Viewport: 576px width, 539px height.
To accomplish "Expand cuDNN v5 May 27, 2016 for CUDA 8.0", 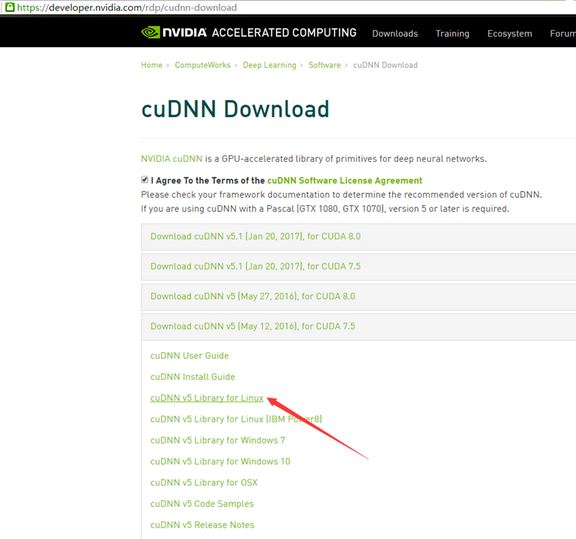I will [359, 296].
